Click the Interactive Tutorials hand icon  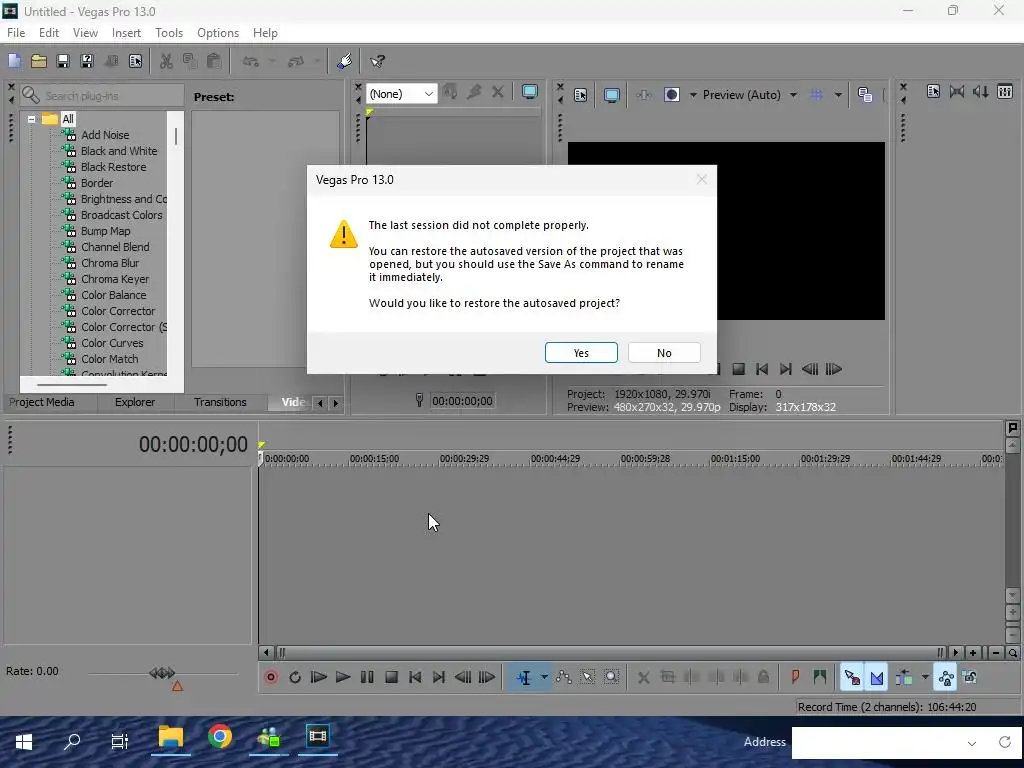(345, 61)
